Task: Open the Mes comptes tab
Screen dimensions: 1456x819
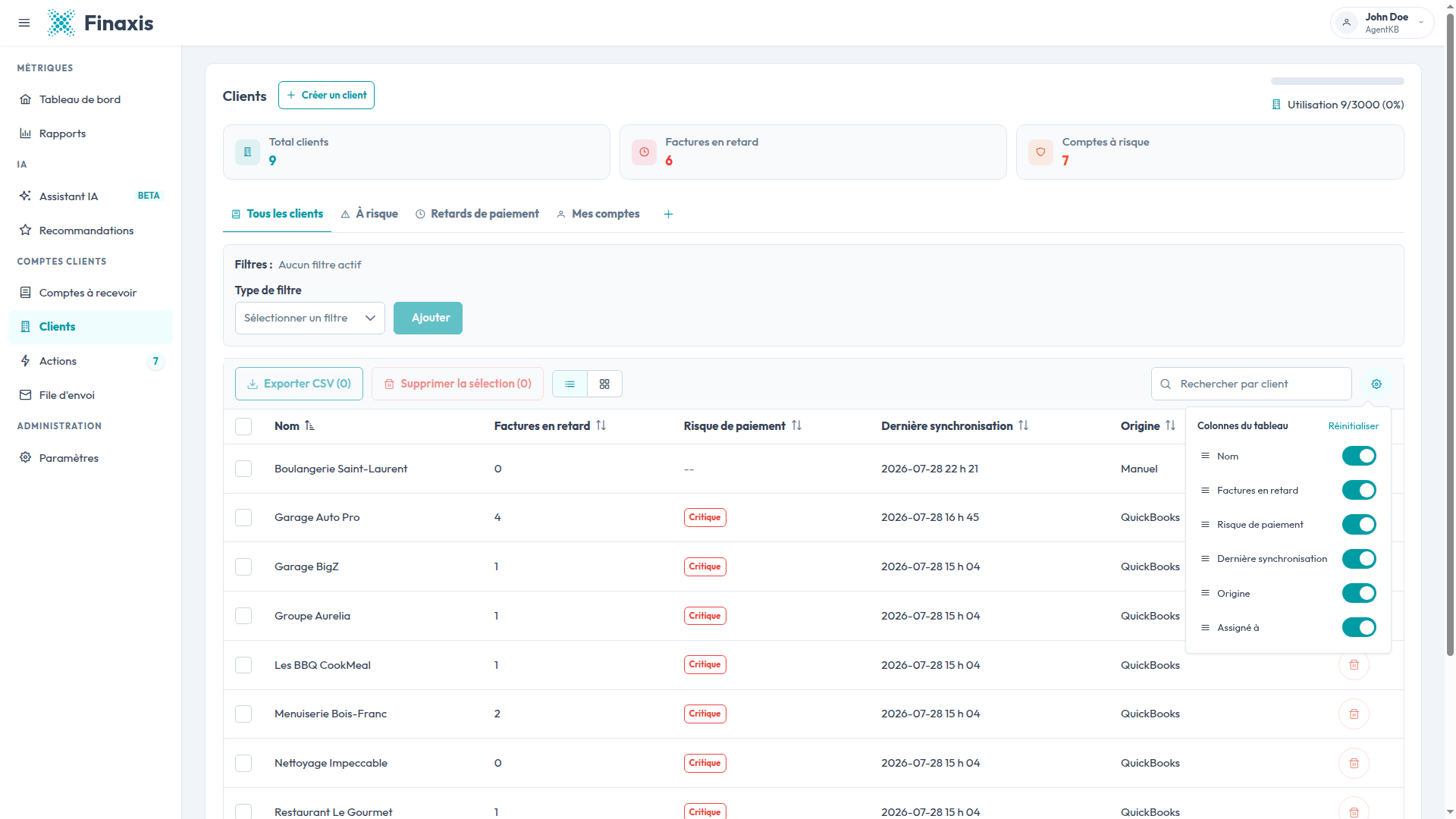Action: [x=598, y=215]
